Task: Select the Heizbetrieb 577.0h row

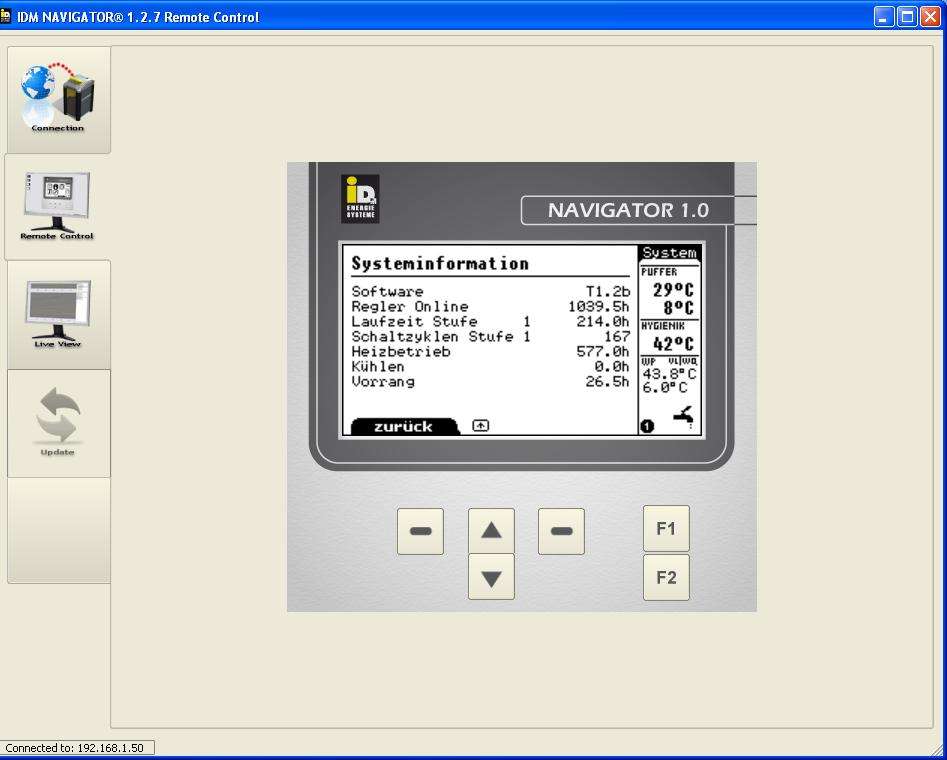Action: coord(490,352)
